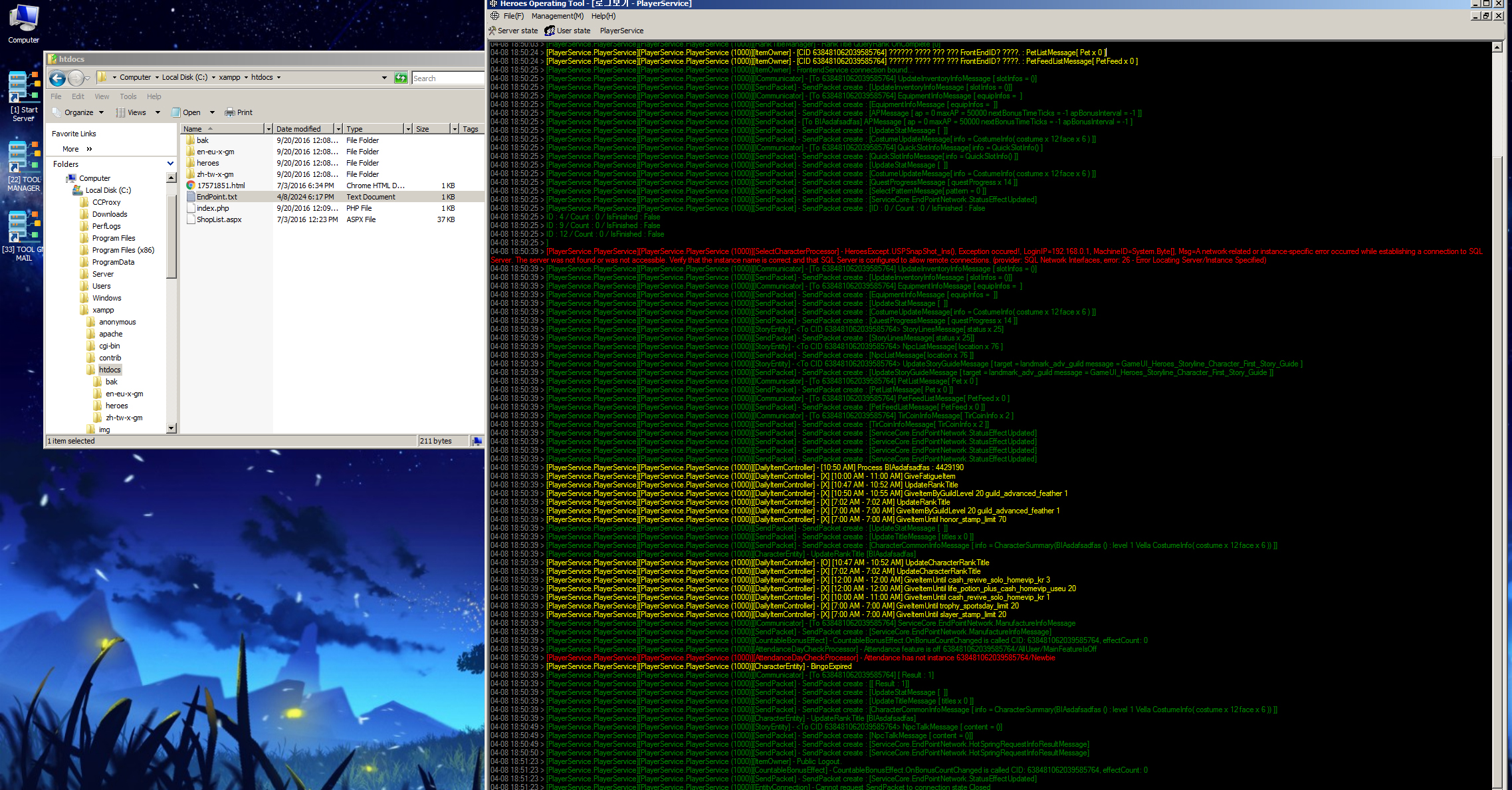
Task: Open the dropdown arrow next to Open
Action: point(212,112)
